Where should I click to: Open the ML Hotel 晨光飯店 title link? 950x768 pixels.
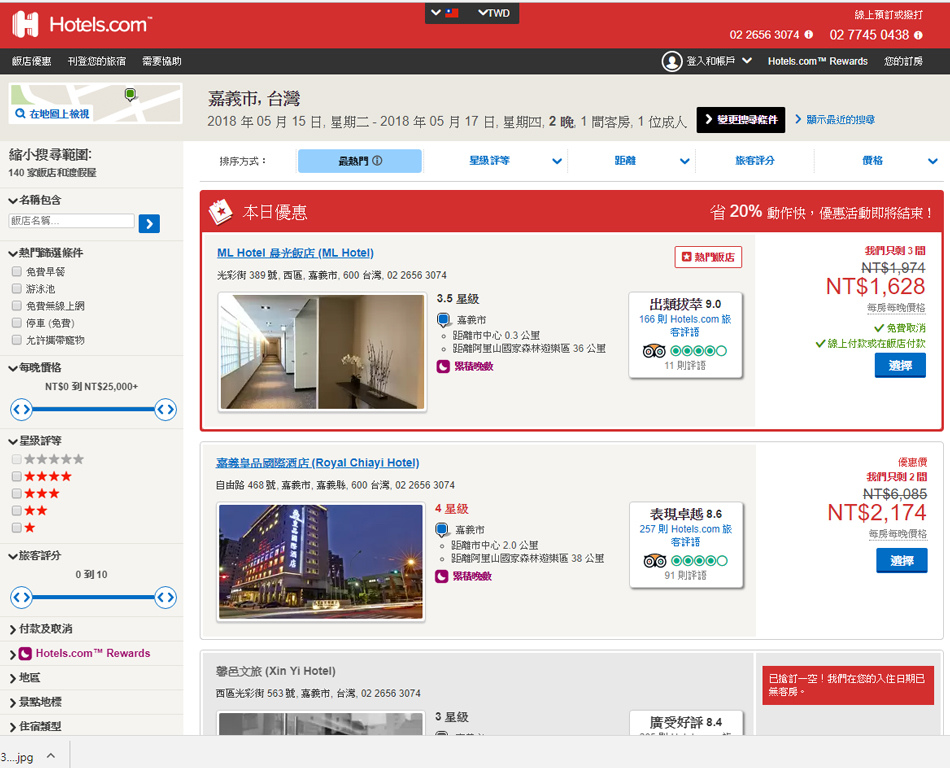pyautogui.click(x=295, y=253)
